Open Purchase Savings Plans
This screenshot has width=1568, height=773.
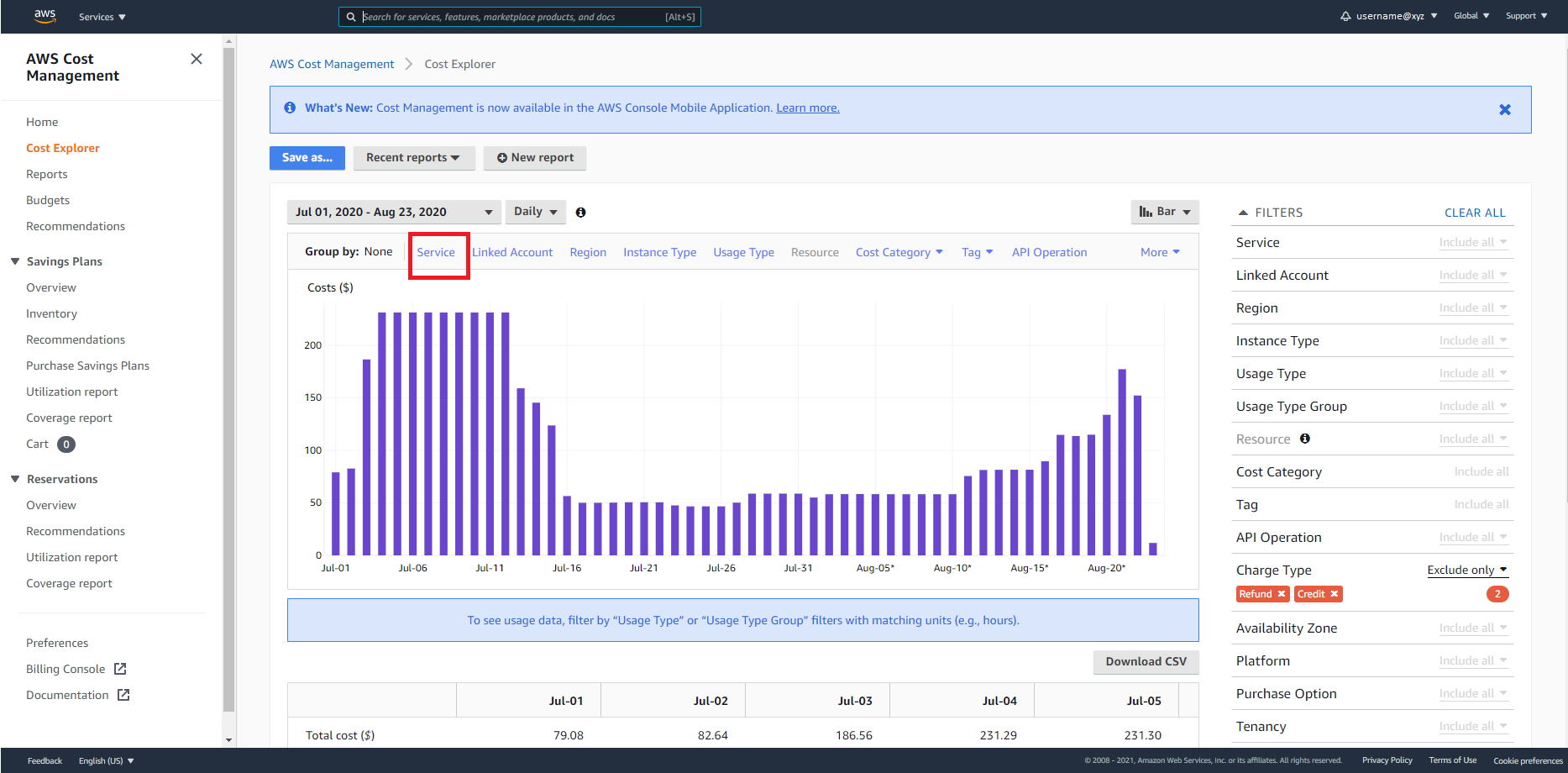pos(87,365)
